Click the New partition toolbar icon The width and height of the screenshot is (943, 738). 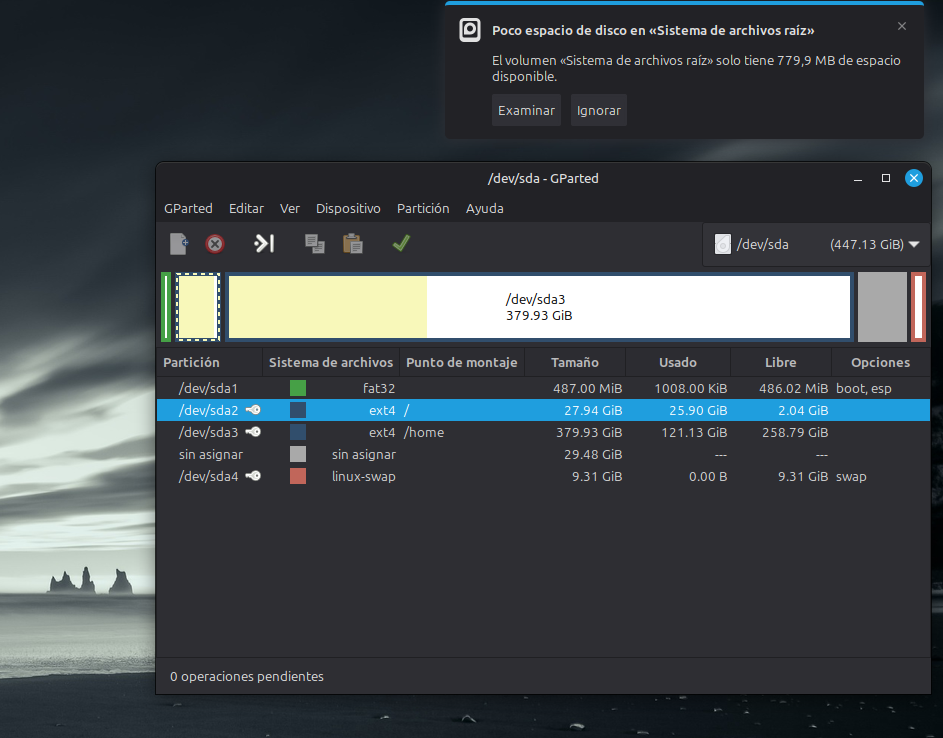pos(178,243)
